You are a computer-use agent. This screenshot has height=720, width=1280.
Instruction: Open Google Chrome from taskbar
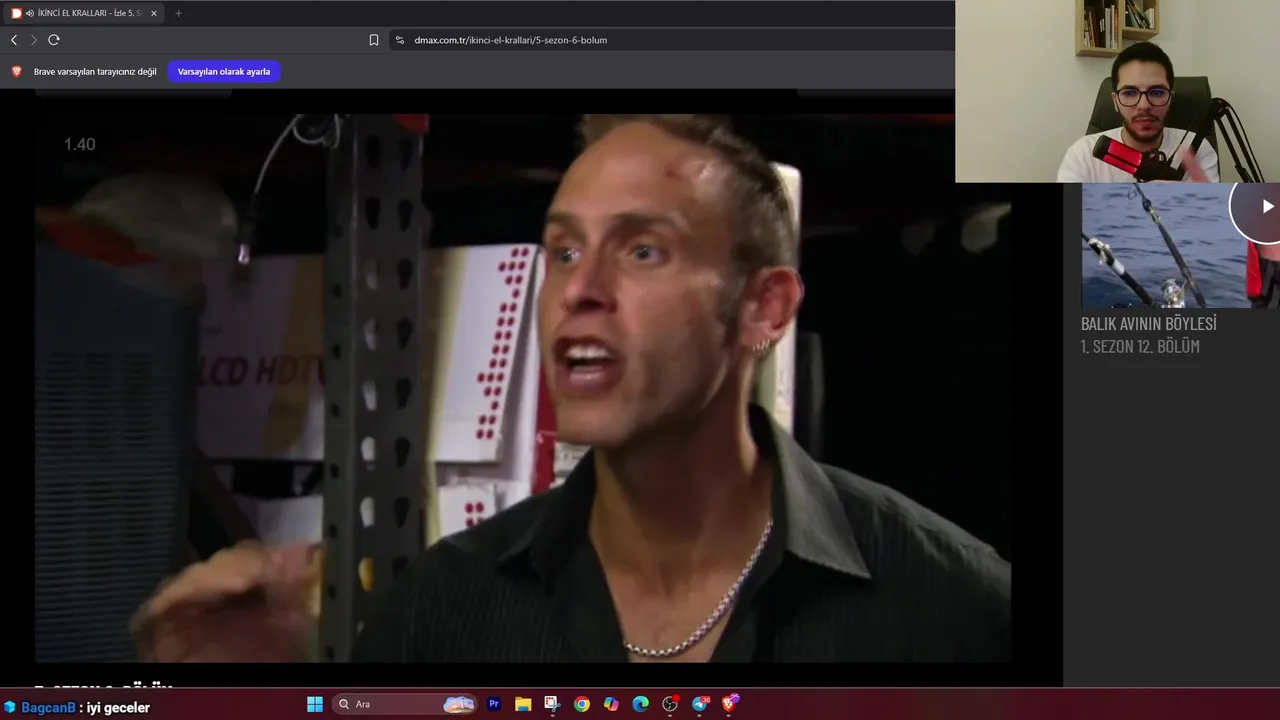tap(582, 704)
